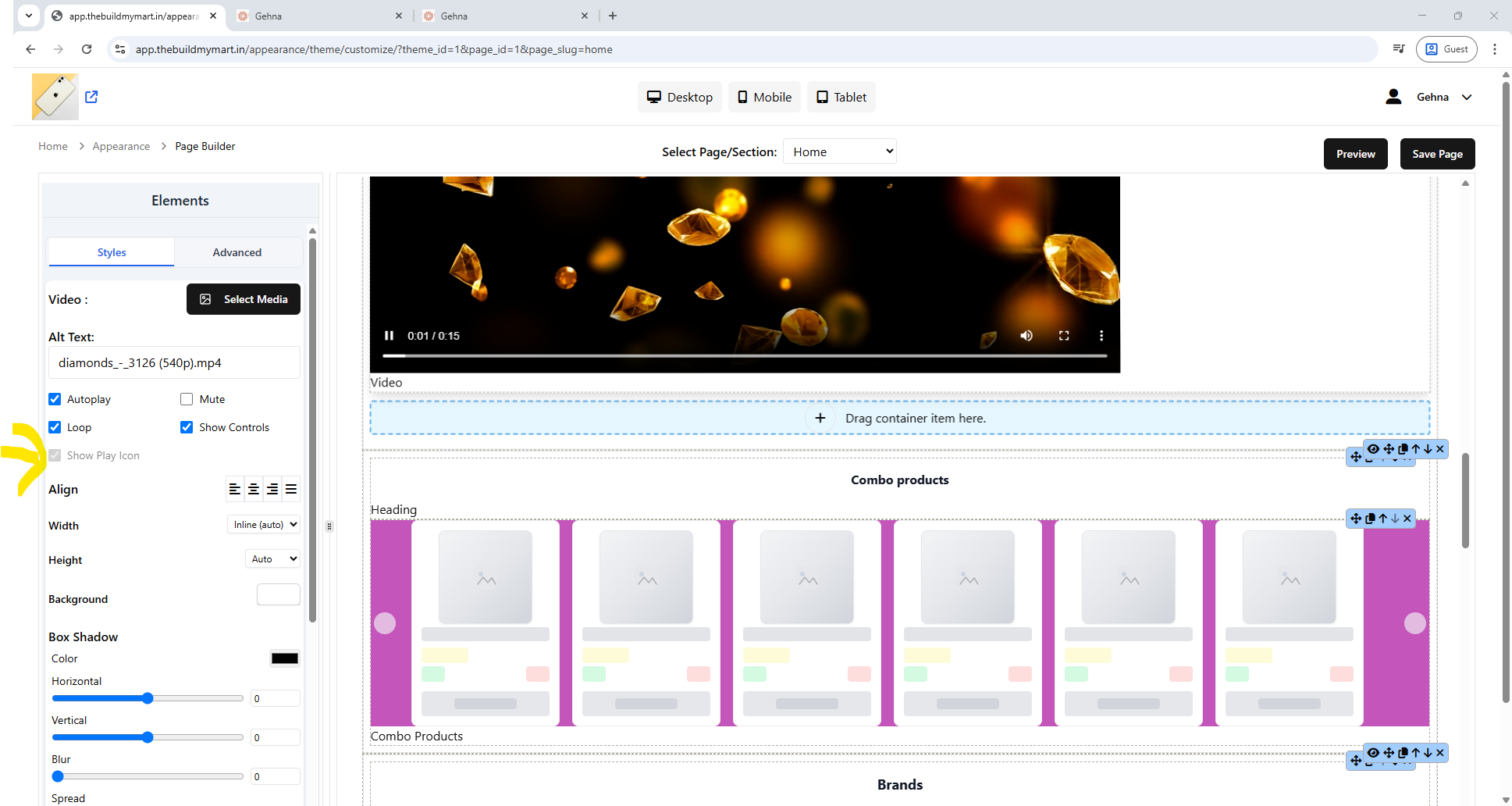
Task: Move Combo products section up
Action: (x=1415, y=449)
